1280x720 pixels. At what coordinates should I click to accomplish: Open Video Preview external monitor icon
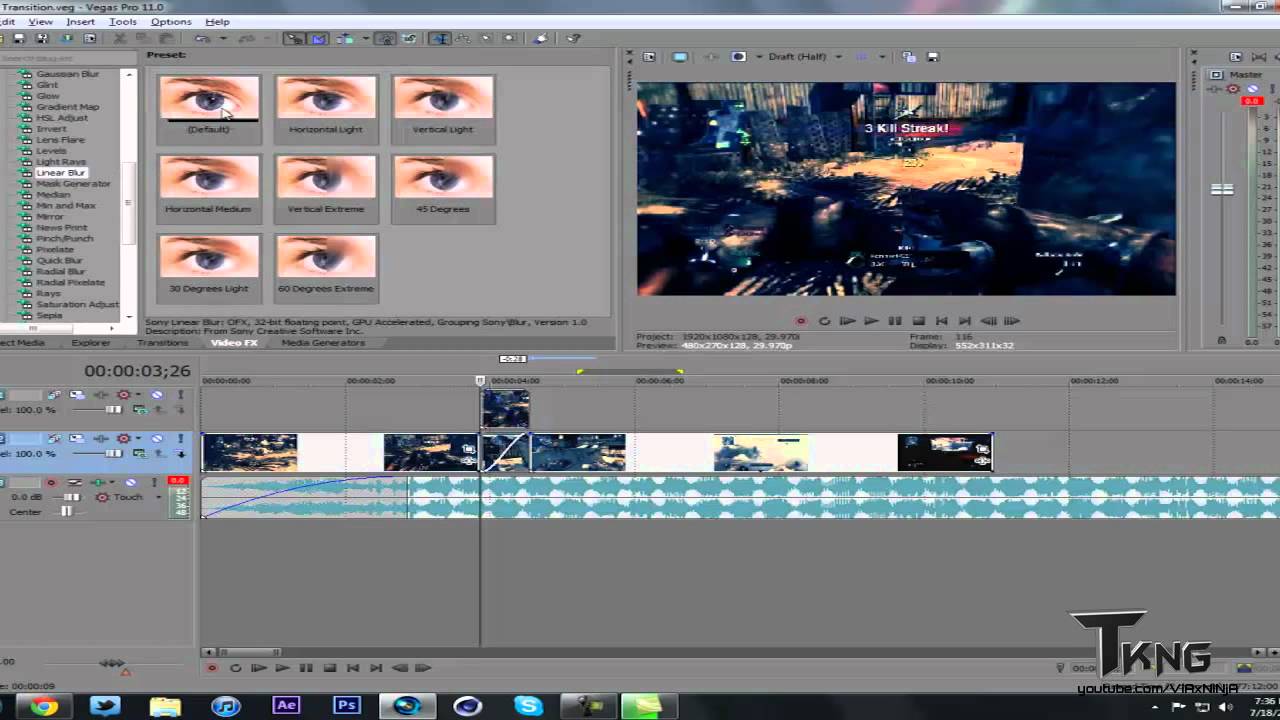680,57
